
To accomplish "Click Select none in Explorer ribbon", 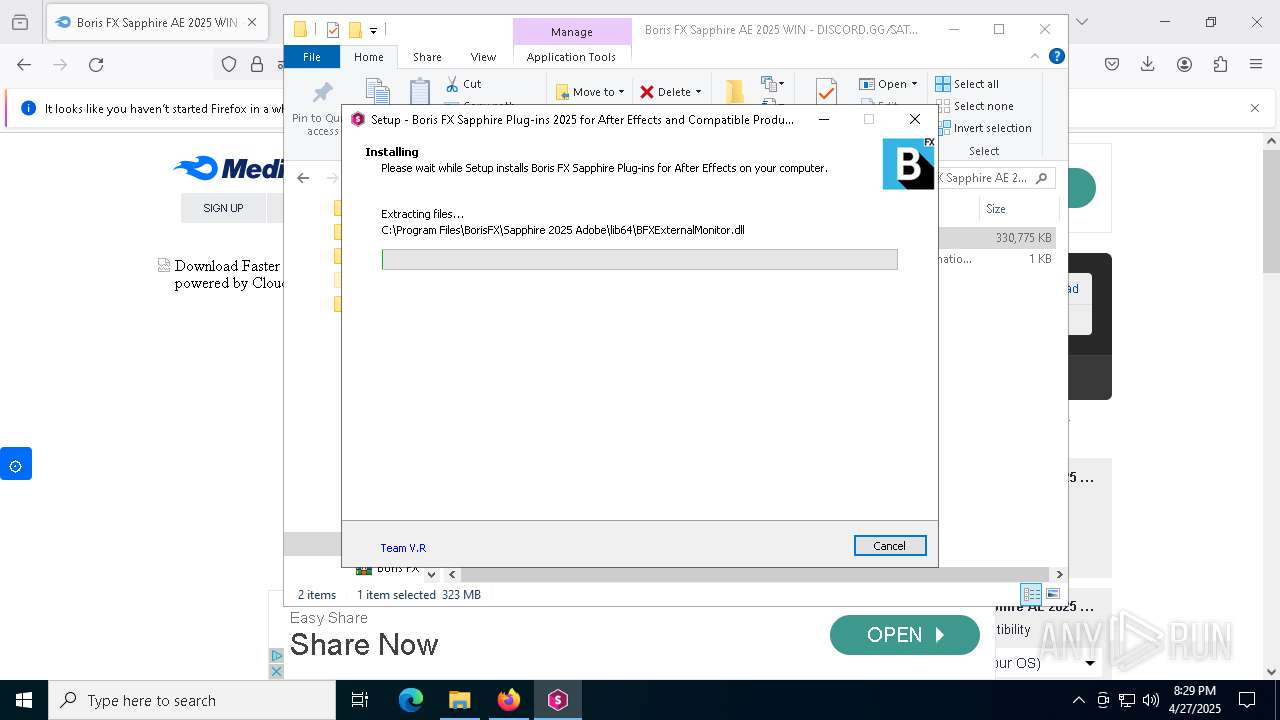I will click(x=975, y=106).
